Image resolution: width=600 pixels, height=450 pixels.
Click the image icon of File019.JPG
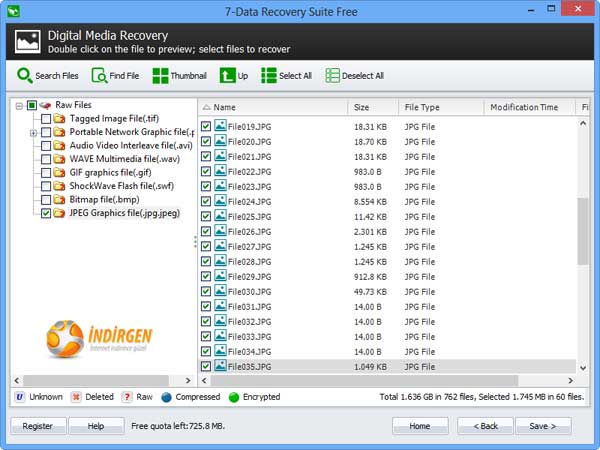pos(220,126)
